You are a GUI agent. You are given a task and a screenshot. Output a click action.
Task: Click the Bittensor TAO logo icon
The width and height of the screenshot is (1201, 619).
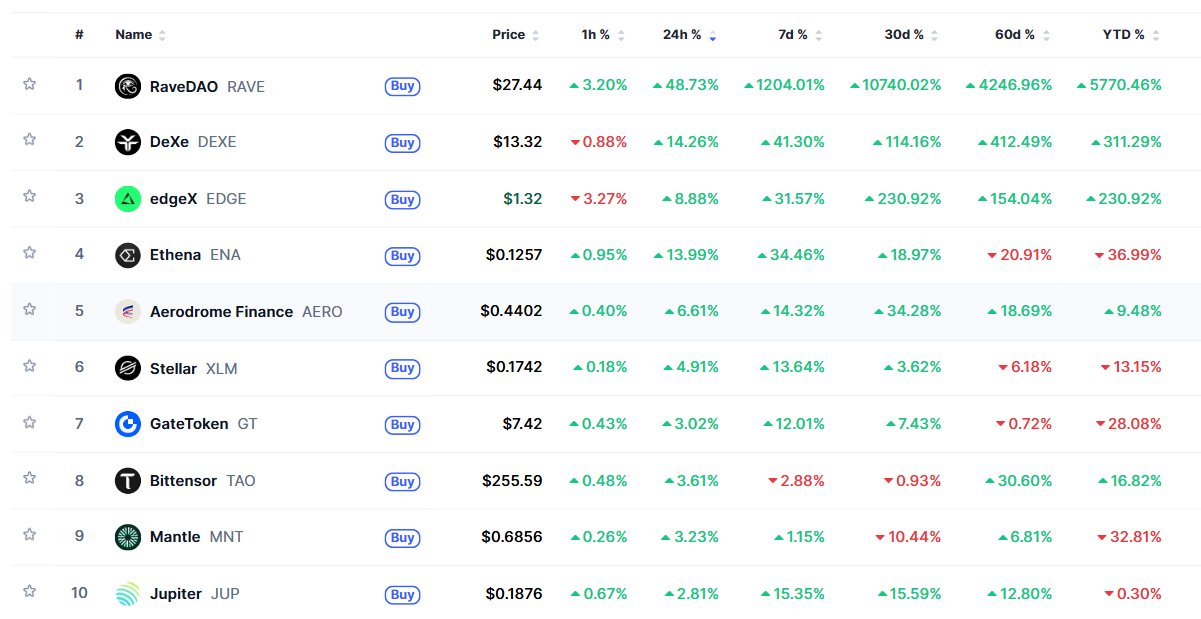[x=128, y=481]
